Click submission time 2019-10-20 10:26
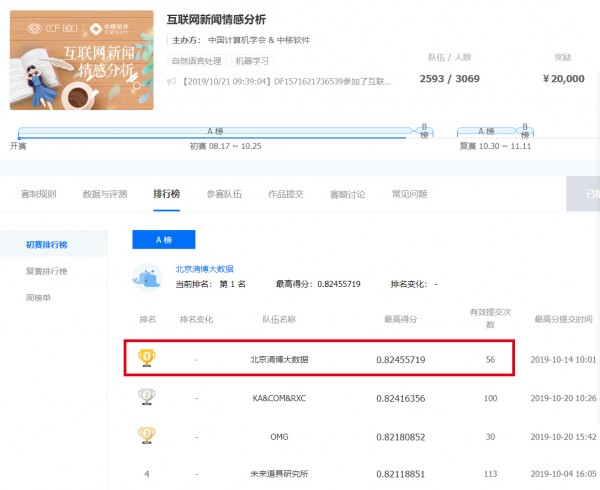This screenshot has height=490, width=600. [x=563, y=398]
